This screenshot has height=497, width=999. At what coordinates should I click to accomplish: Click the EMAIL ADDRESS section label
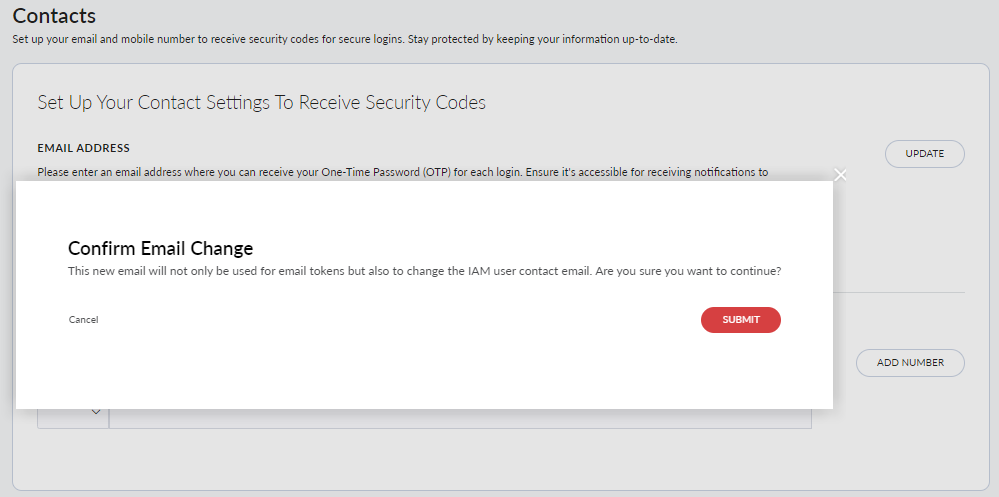click(83, 148)
